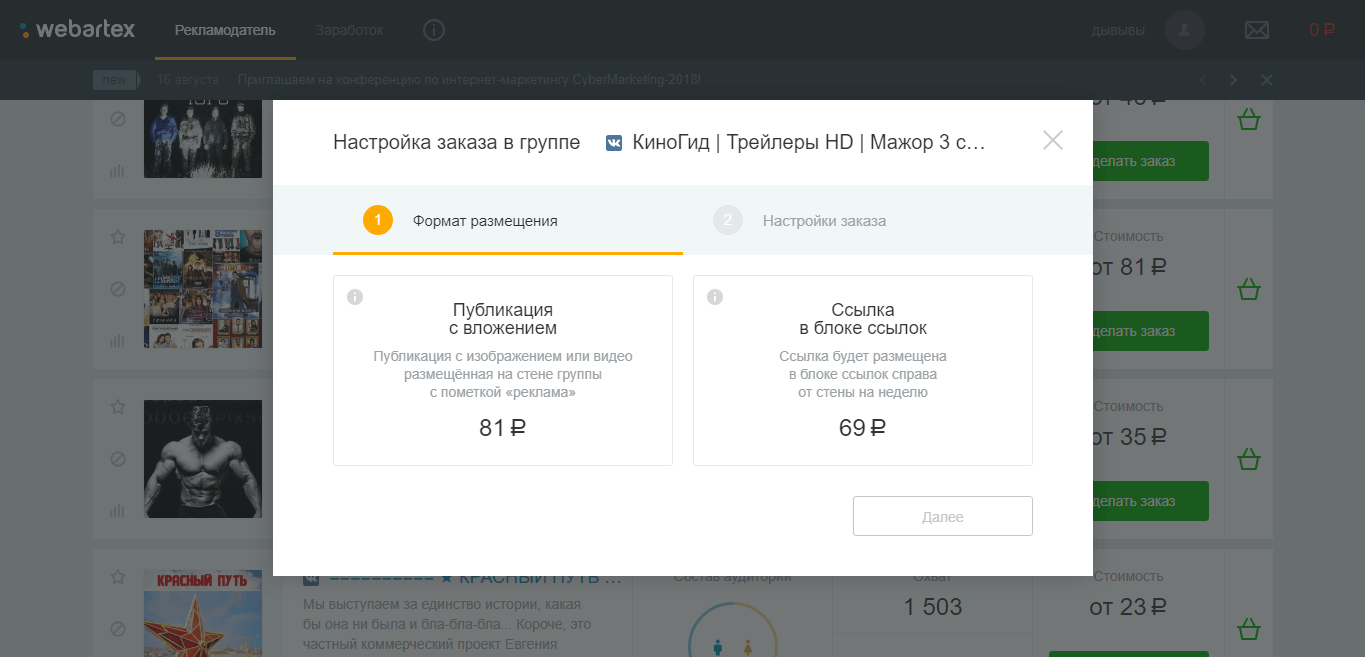The width and height of the screenshot is (1365, 657).
Task: Show next announcement with right arrow
Action: [1233, 80]
